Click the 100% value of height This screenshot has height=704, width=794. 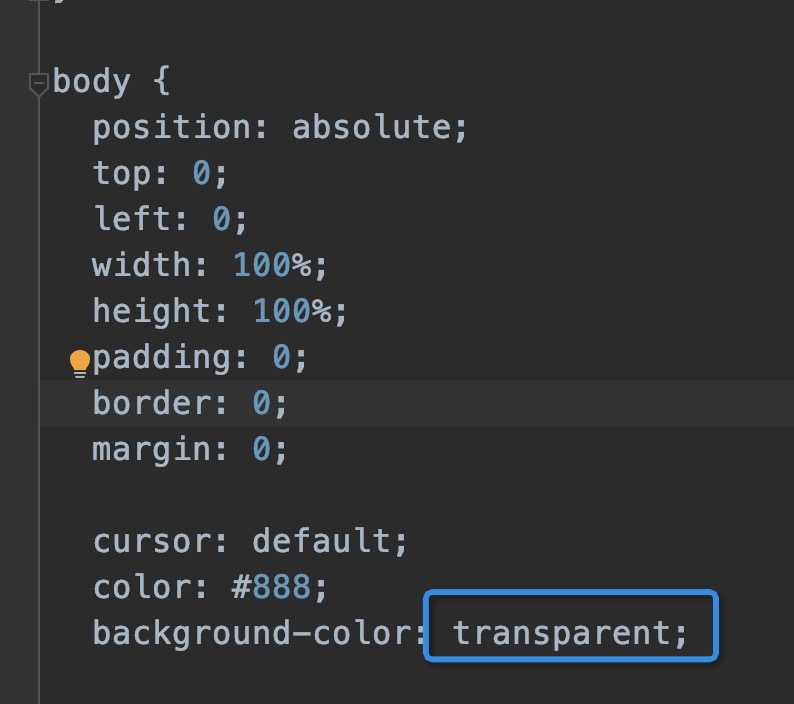[x=291, y=311]
